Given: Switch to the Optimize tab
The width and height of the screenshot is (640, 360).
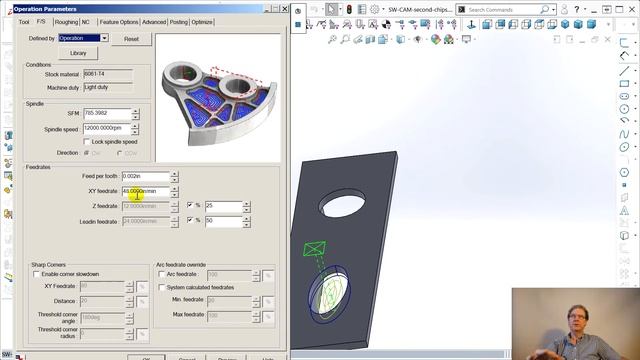Looking at the screenshot, I should click(x=202, y=22).
